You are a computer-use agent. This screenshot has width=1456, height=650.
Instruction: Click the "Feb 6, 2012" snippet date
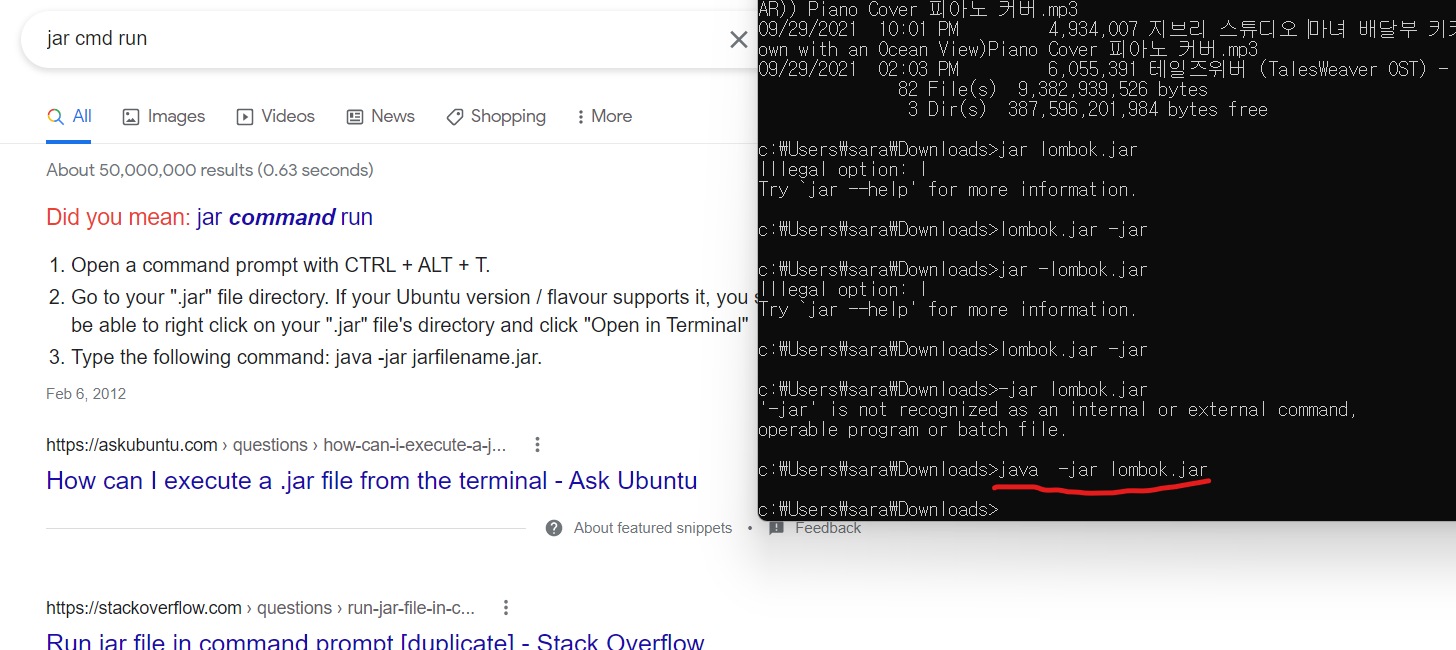pyautogui.click(x=86, y=394)
